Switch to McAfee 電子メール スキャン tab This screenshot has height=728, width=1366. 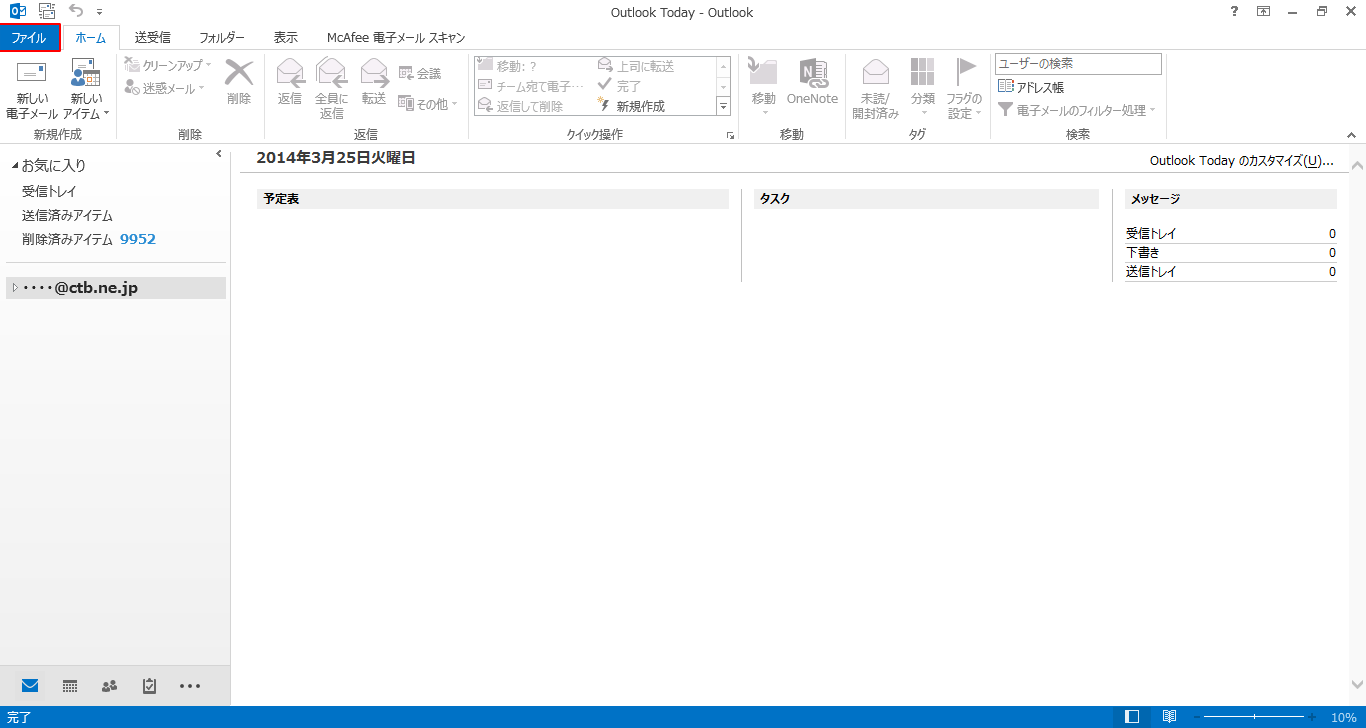pyautogui.click(x=396, y=38)
